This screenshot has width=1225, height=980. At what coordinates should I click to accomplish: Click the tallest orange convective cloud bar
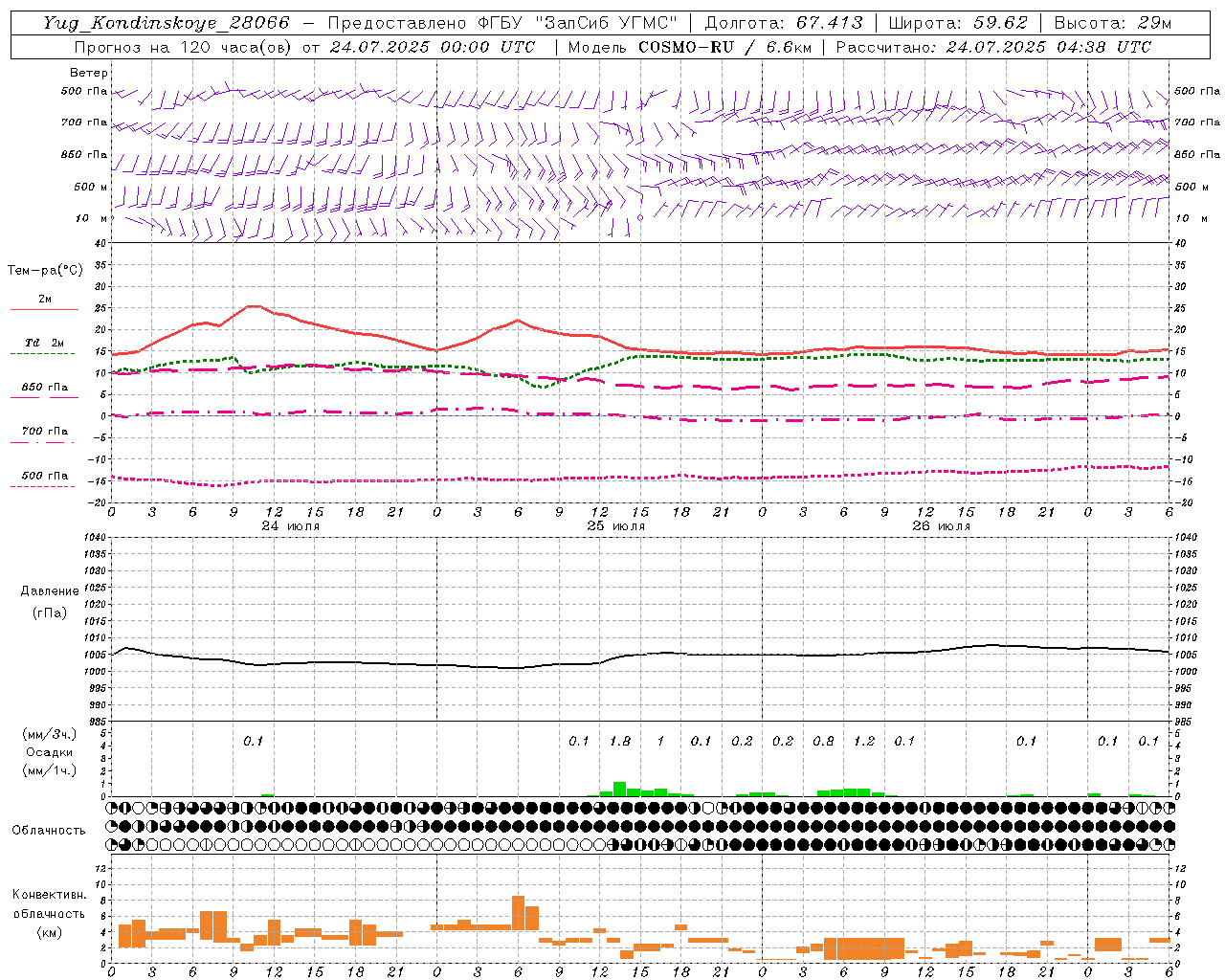click(519, 913)
